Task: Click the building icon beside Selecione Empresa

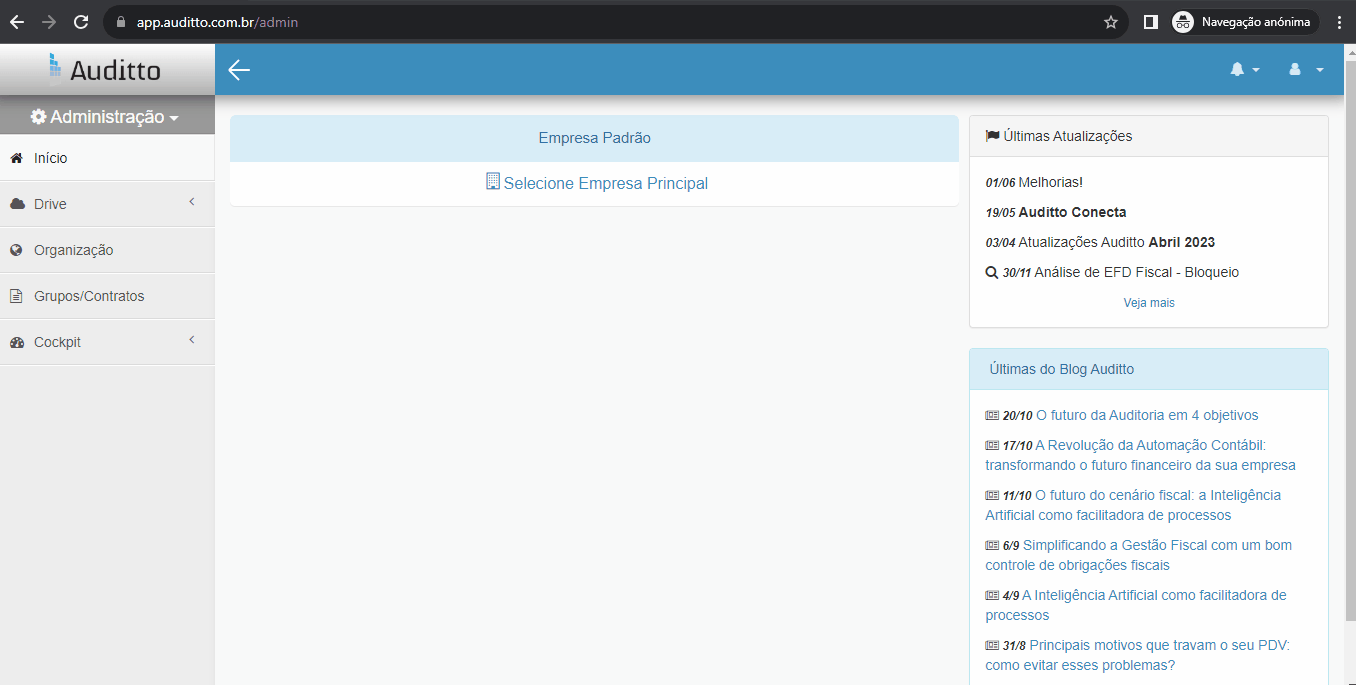Action: point(492,182)
